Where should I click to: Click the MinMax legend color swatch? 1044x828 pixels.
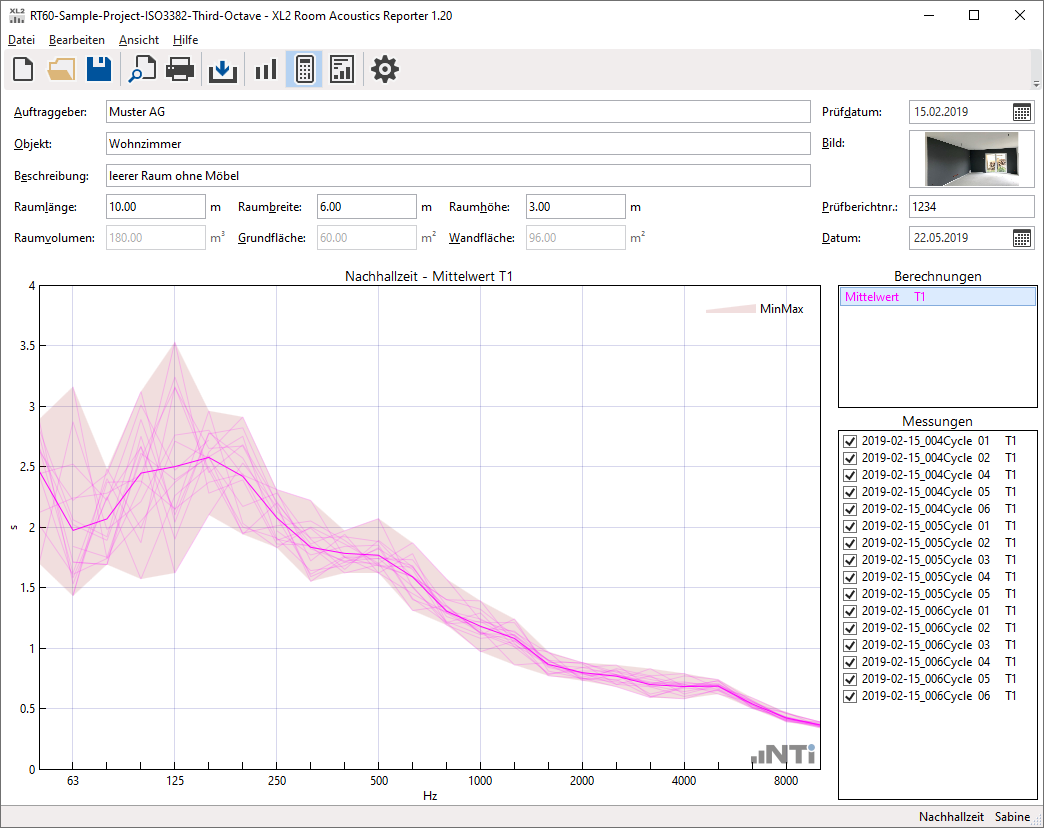pyautogui.click(x=729, y=310)
